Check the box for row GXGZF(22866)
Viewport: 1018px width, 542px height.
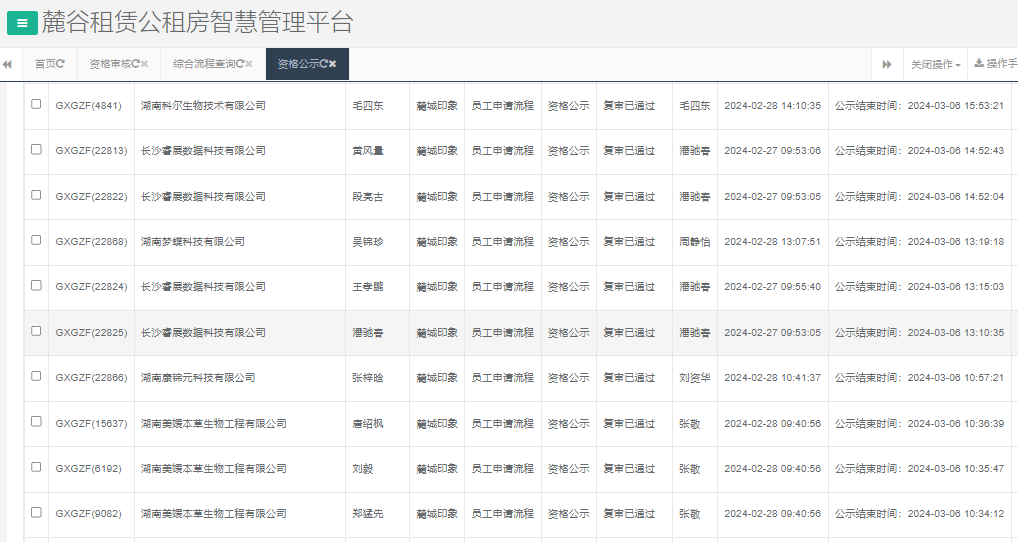tap(36, 376)
